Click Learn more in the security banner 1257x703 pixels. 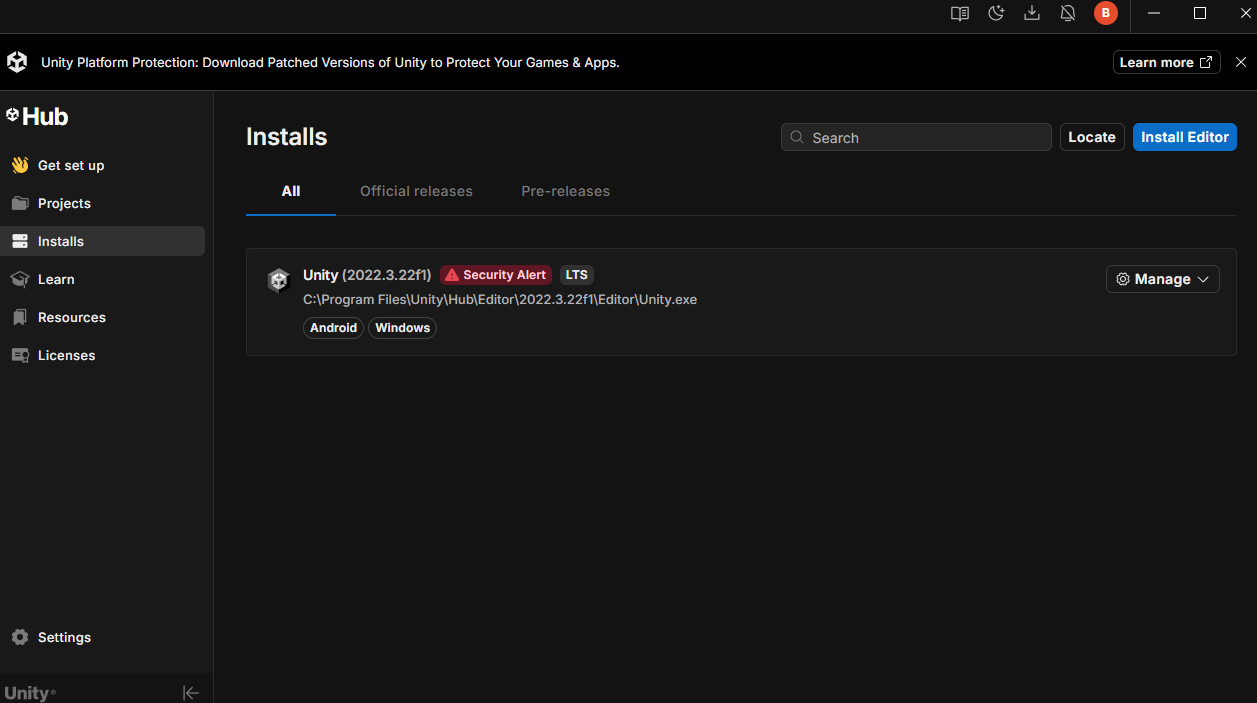tap(1166, 62)
